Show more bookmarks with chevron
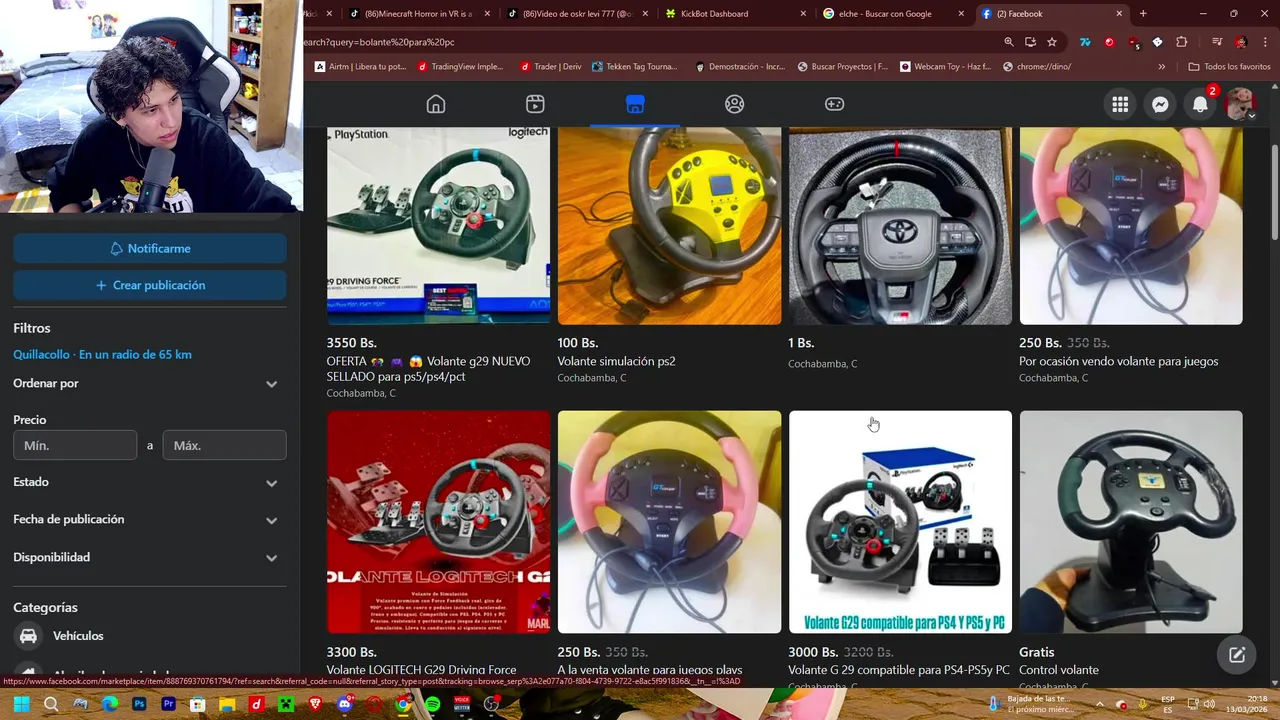Screen dimensions: 1280x720 pos(1162,66)
